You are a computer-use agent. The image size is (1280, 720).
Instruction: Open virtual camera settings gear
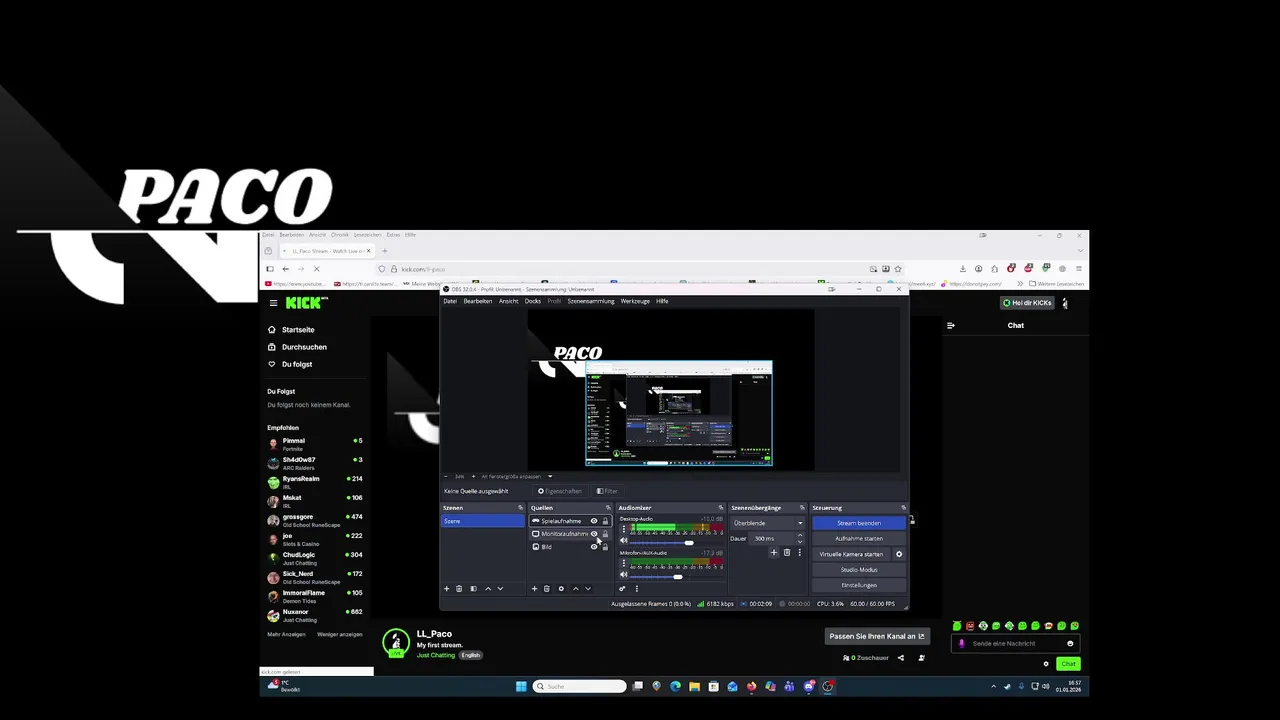coord(899,554)
